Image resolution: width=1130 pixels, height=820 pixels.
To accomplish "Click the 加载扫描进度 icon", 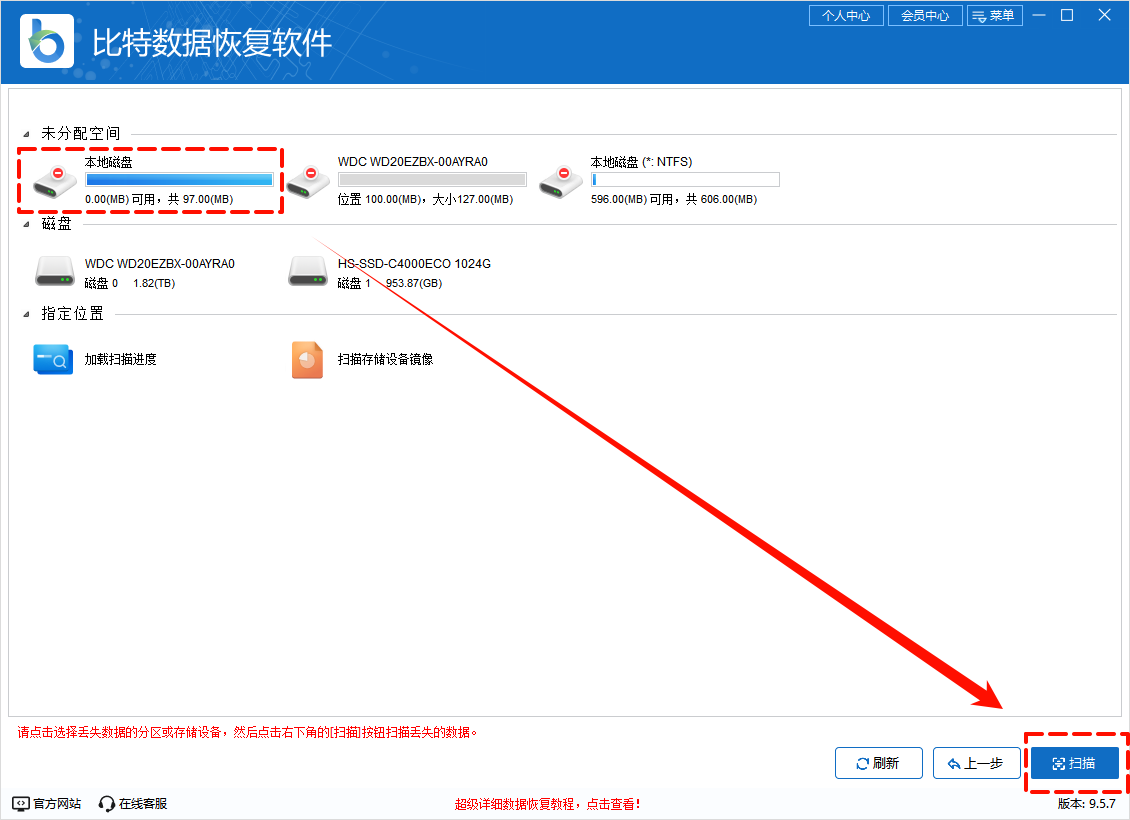I will coord(53,360).
